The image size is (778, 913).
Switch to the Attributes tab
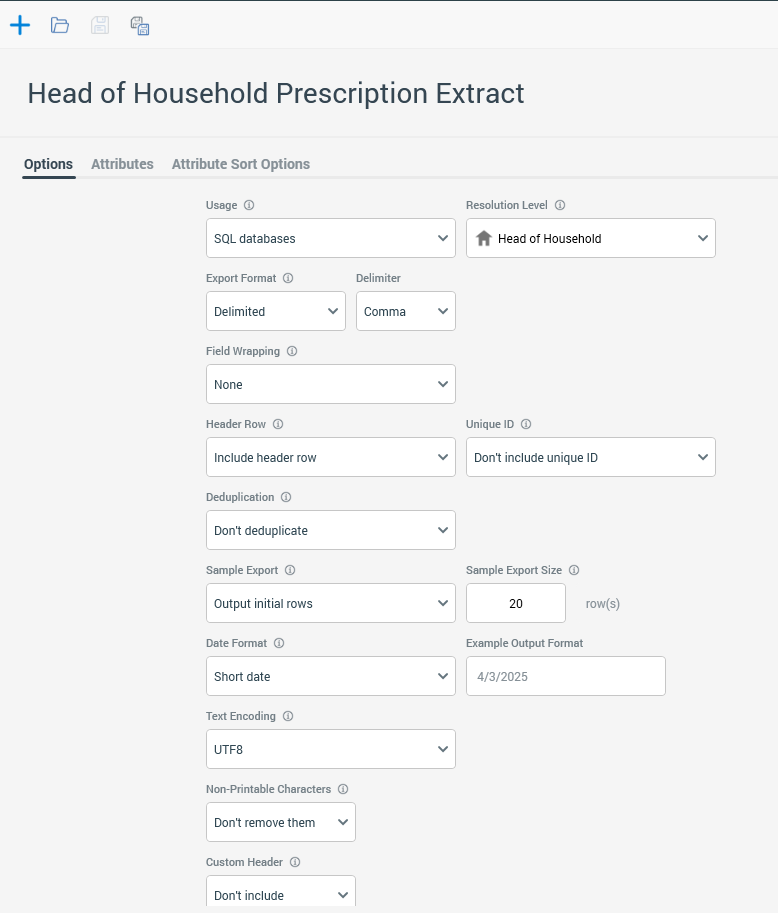pyautogui.click(x=122, y=164)
